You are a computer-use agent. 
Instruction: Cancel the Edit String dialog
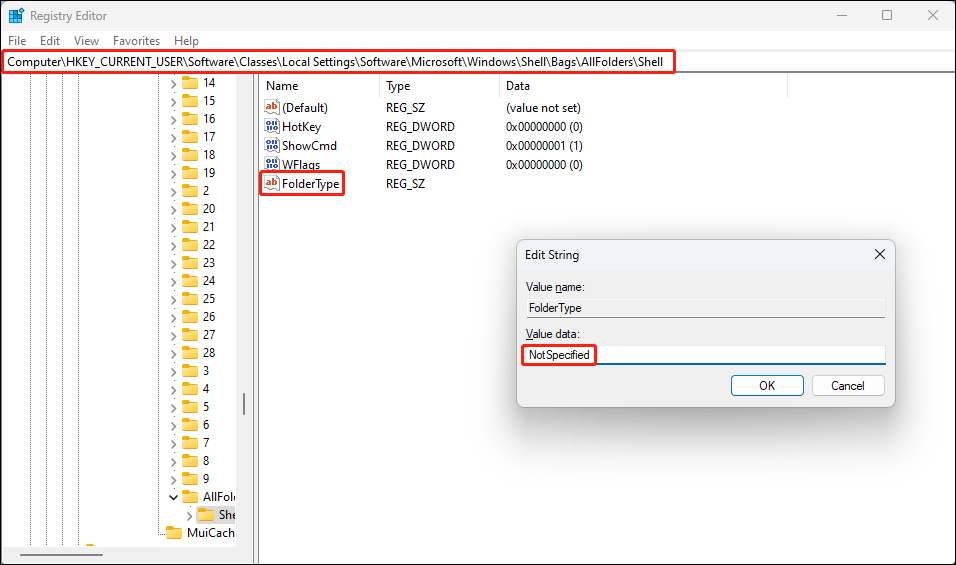(847, 385)
